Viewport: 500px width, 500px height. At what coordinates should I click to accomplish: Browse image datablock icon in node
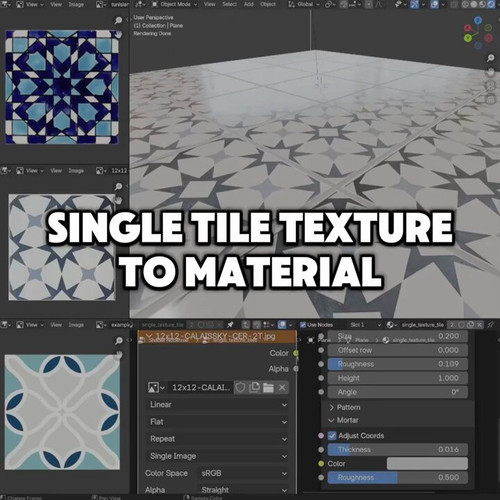coord(156,387)
